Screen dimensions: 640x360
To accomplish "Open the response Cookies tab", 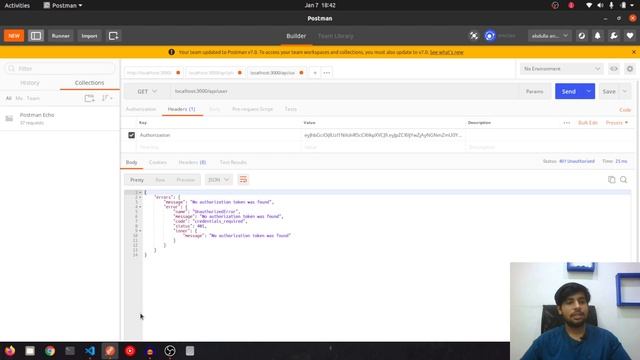I will pos(158,162).
